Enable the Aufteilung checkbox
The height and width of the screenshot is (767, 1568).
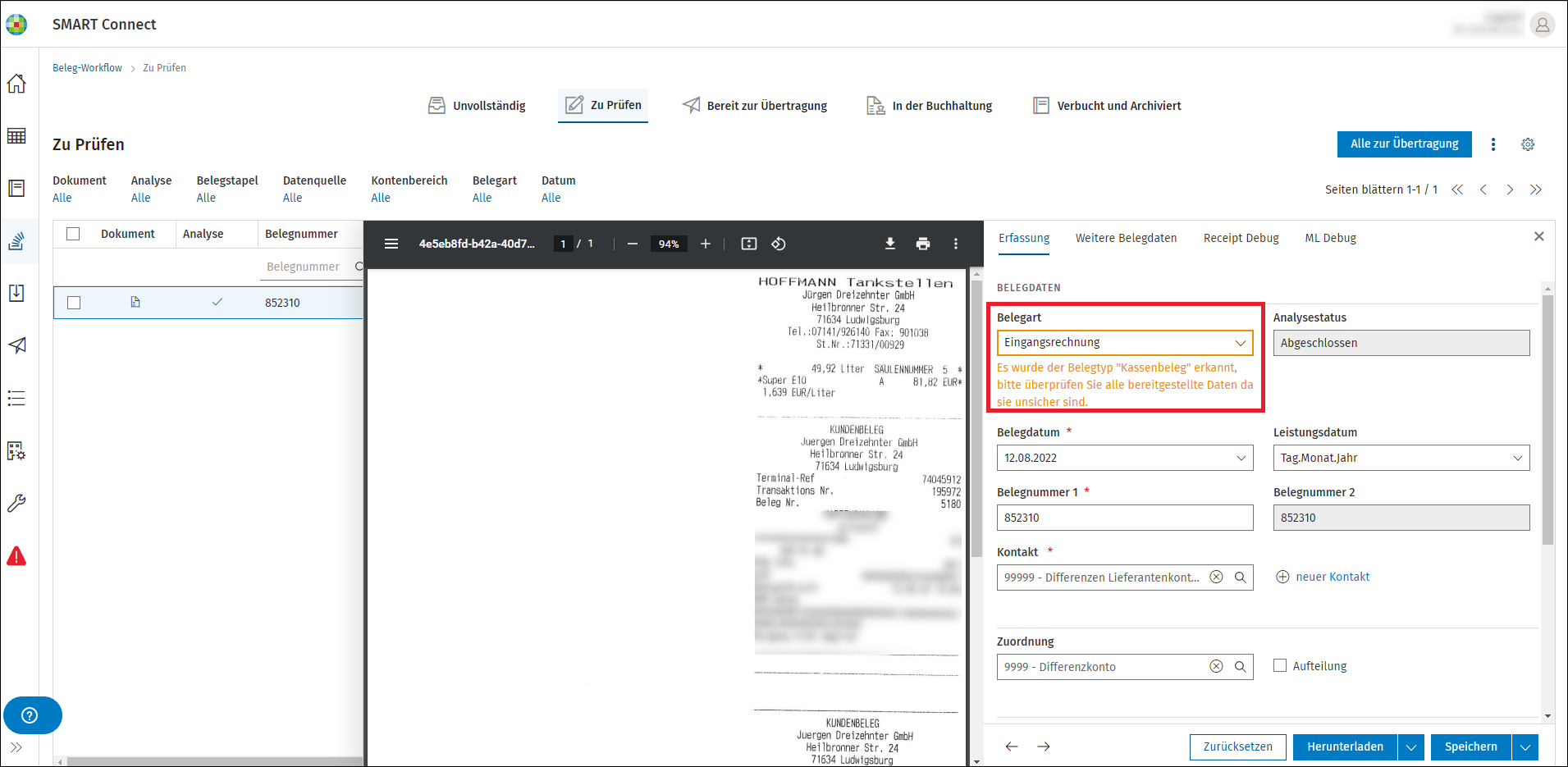coord(1280,665)
